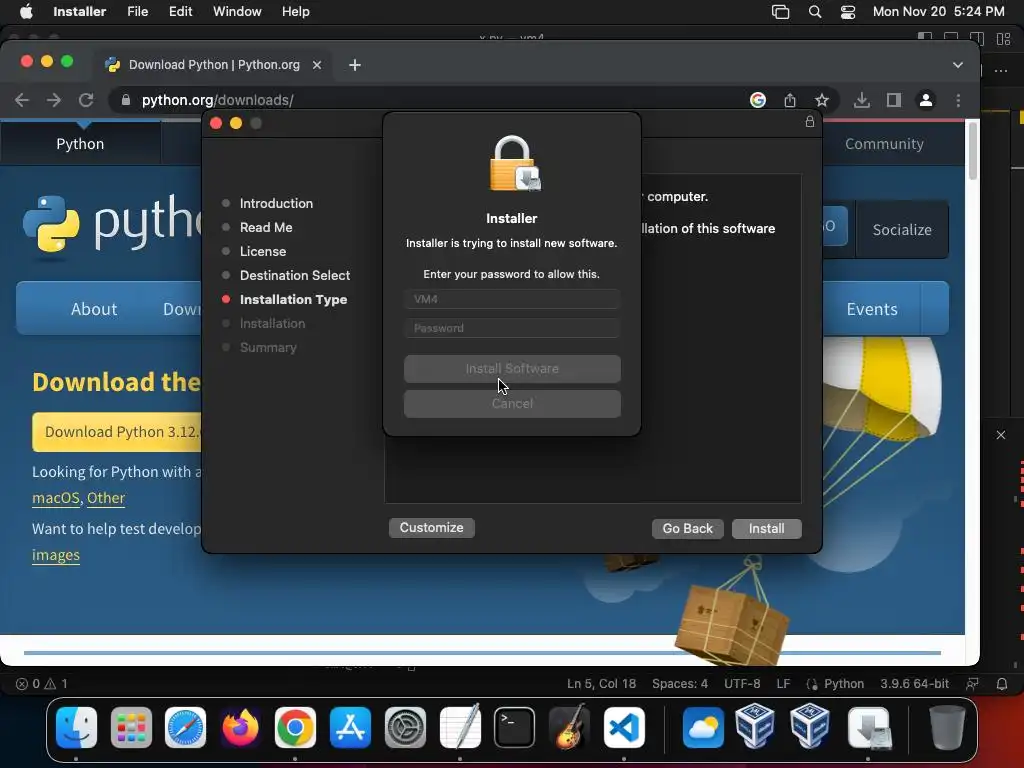Image resolution: width=1024 pixels, height=768 pixels.
Task: Open the macOS download link
Action: pos(56,498)
